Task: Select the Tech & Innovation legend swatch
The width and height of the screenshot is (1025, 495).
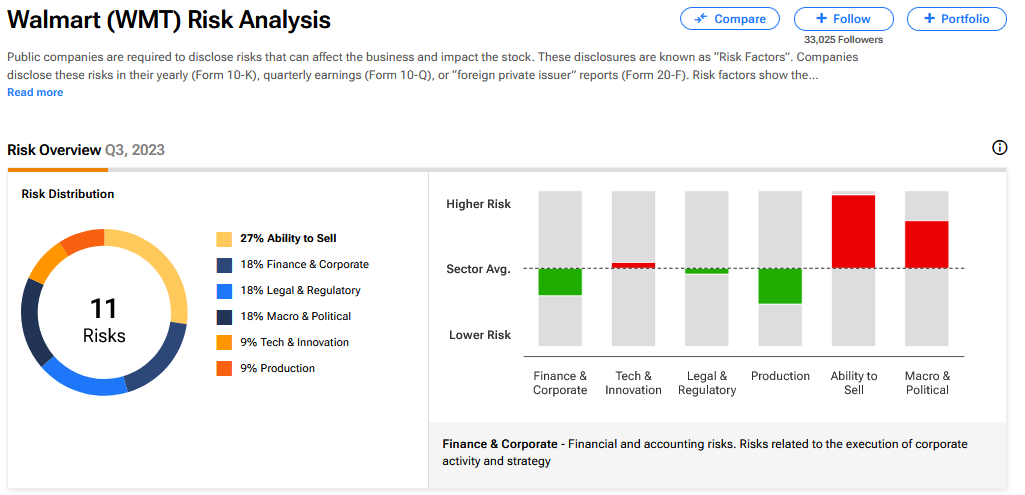Action: (224, 343)
